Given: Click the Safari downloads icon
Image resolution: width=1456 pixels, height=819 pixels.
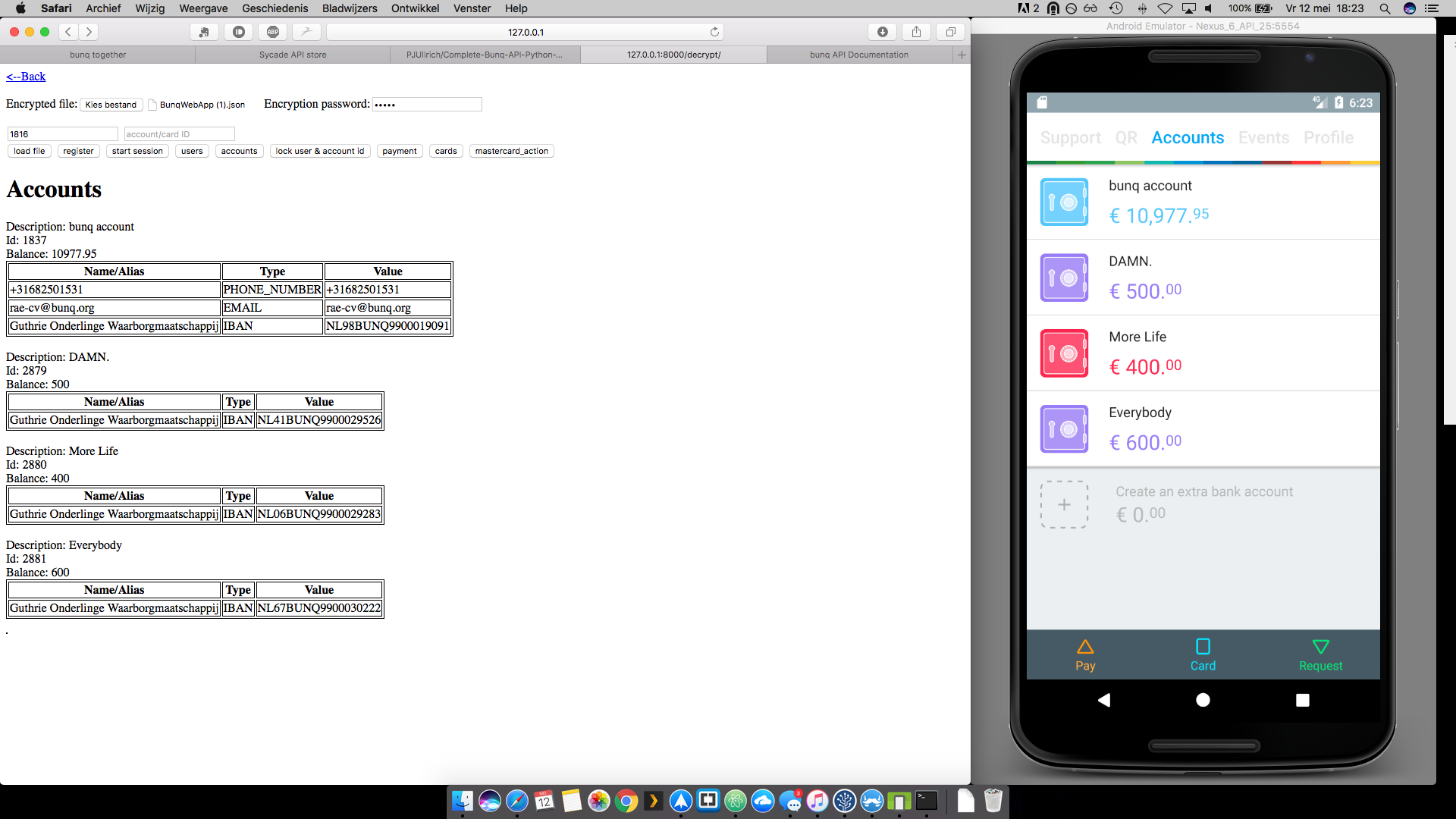Looking at the screenshot, I should [882, 32].
